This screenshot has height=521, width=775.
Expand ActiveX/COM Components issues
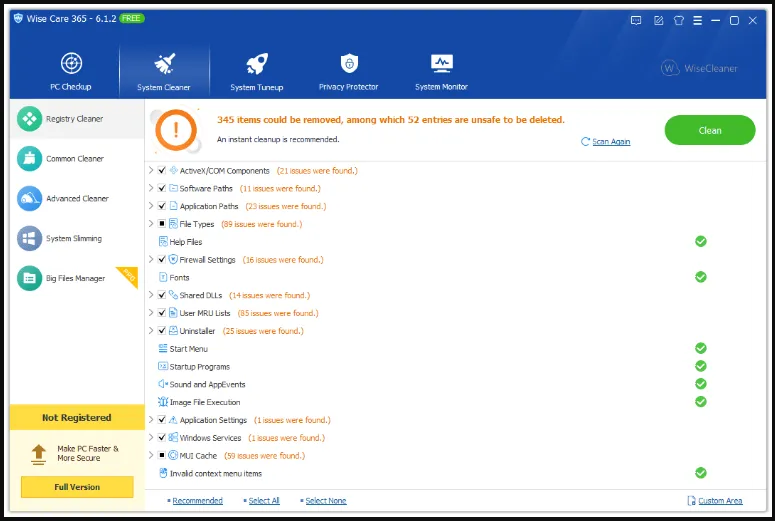[151, 171]
